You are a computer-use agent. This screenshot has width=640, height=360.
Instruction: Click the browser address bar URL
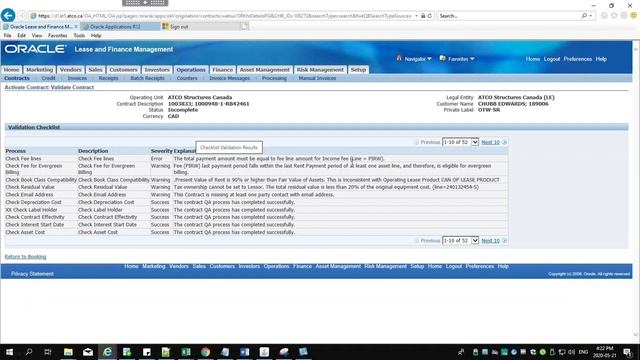(x=224, y=16)
